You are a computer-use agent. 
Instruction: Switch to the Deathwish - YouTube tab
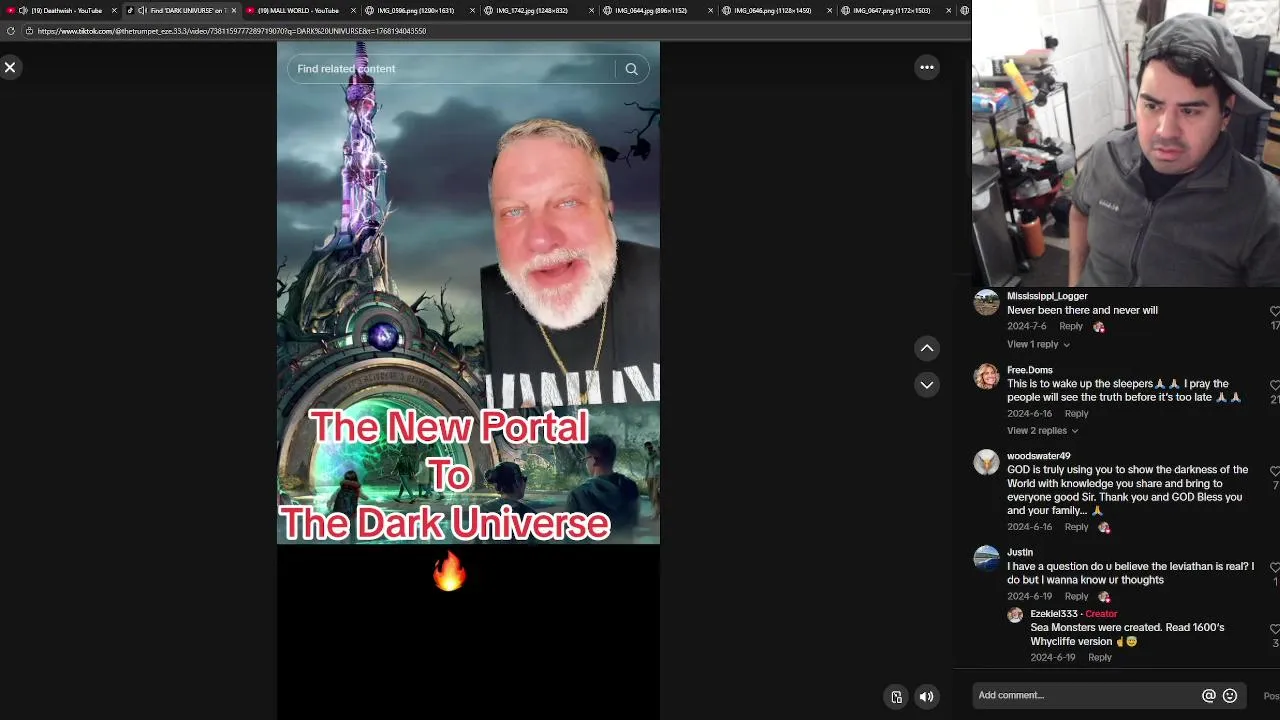(60, 10)
